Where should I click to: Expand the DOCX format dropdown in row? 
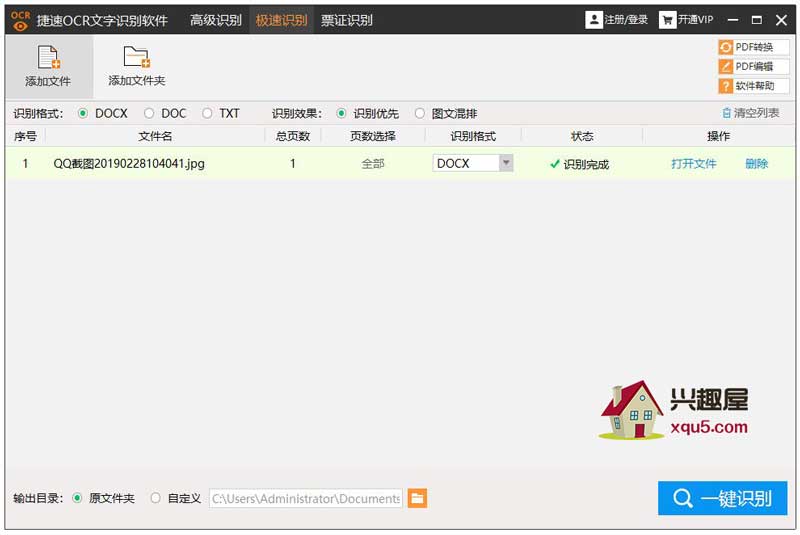click(x=505, y=163)
